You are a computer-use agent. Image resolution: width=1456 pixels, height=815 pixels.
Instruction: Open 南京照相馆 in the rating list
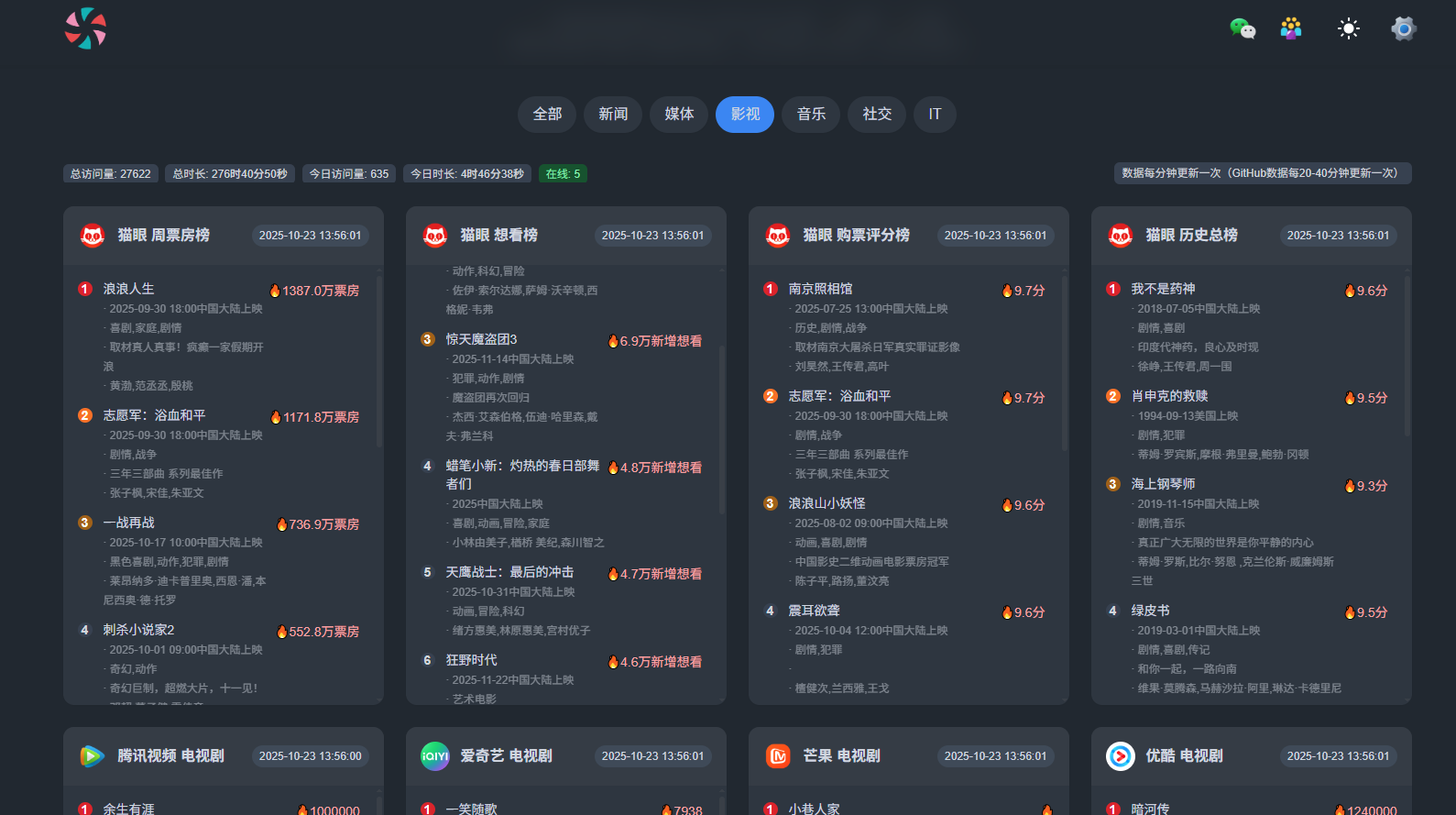(820, 289)
